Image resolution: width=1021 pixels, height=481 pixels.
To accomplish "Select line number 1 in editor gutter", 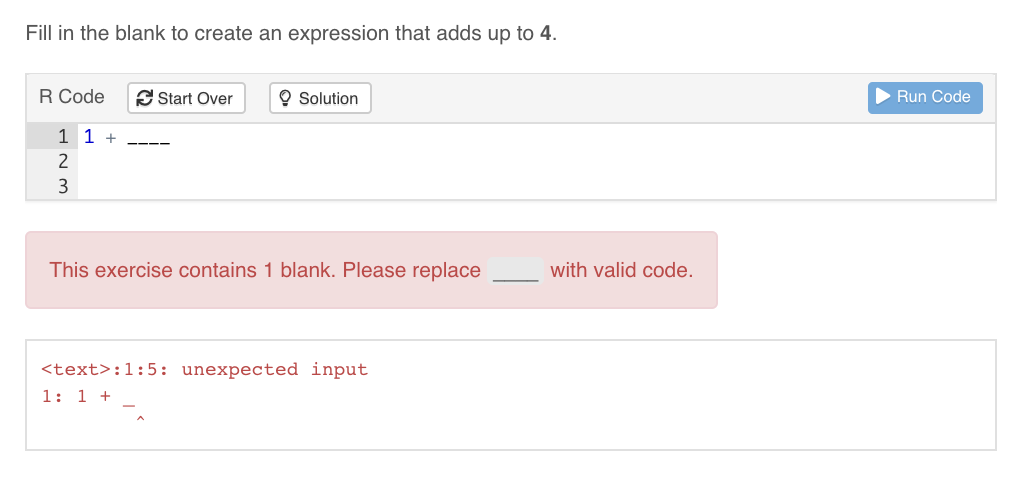I will (63, 136).
